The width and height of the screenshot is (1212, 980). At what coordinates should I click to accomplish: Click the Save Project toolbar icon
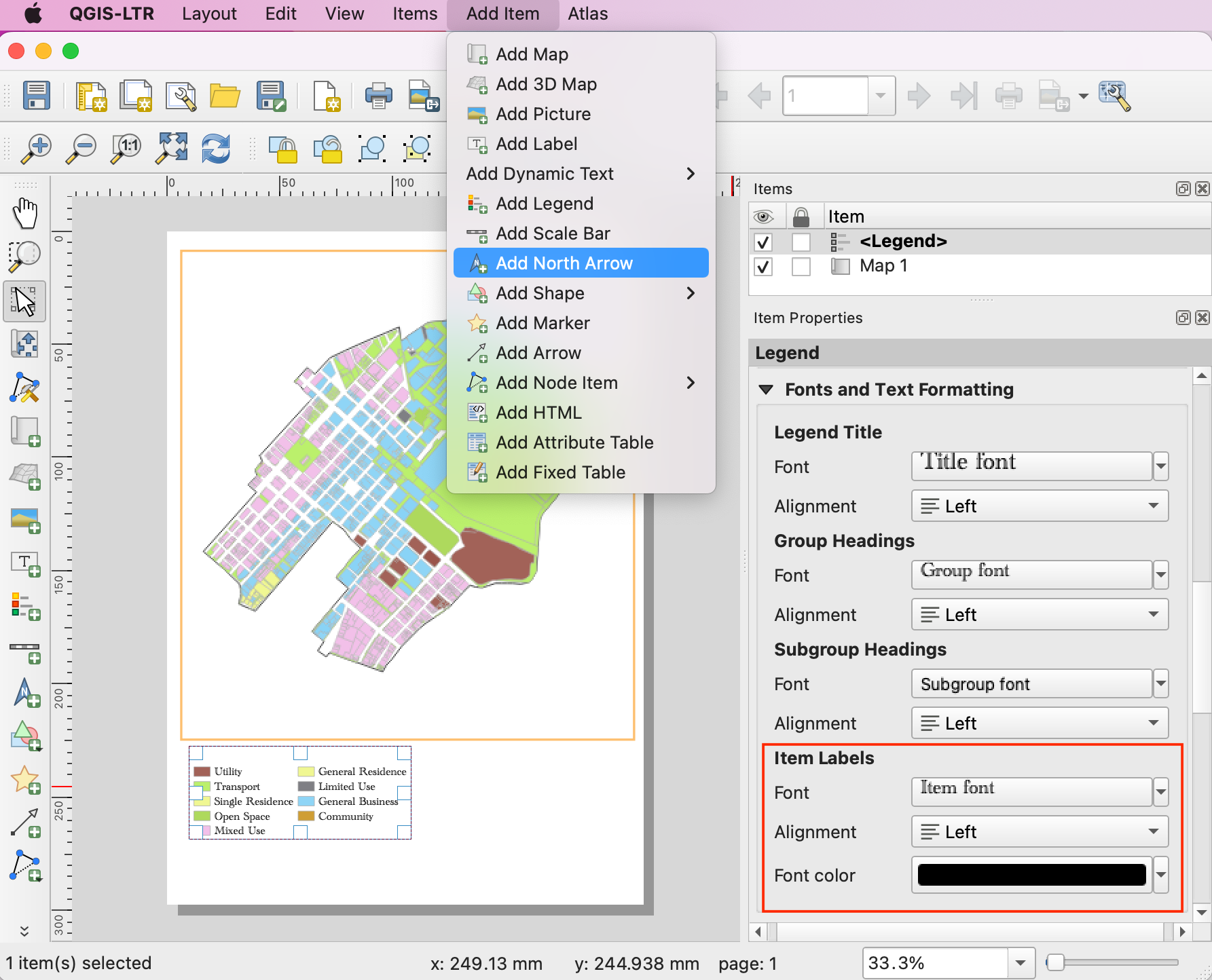coord(36,96)
